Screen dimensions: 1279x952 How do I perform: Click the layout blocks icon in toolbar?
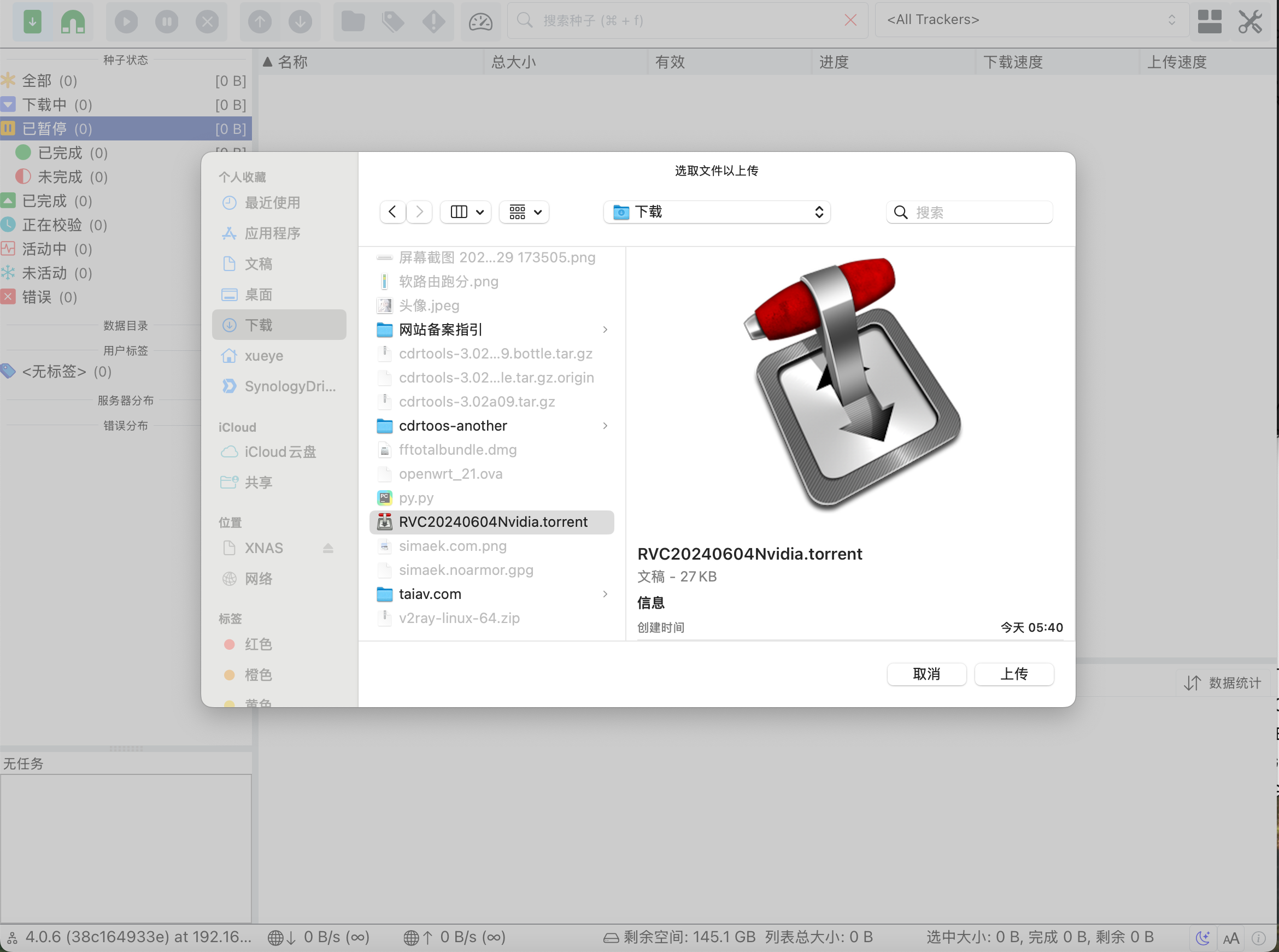point(1209,22)
